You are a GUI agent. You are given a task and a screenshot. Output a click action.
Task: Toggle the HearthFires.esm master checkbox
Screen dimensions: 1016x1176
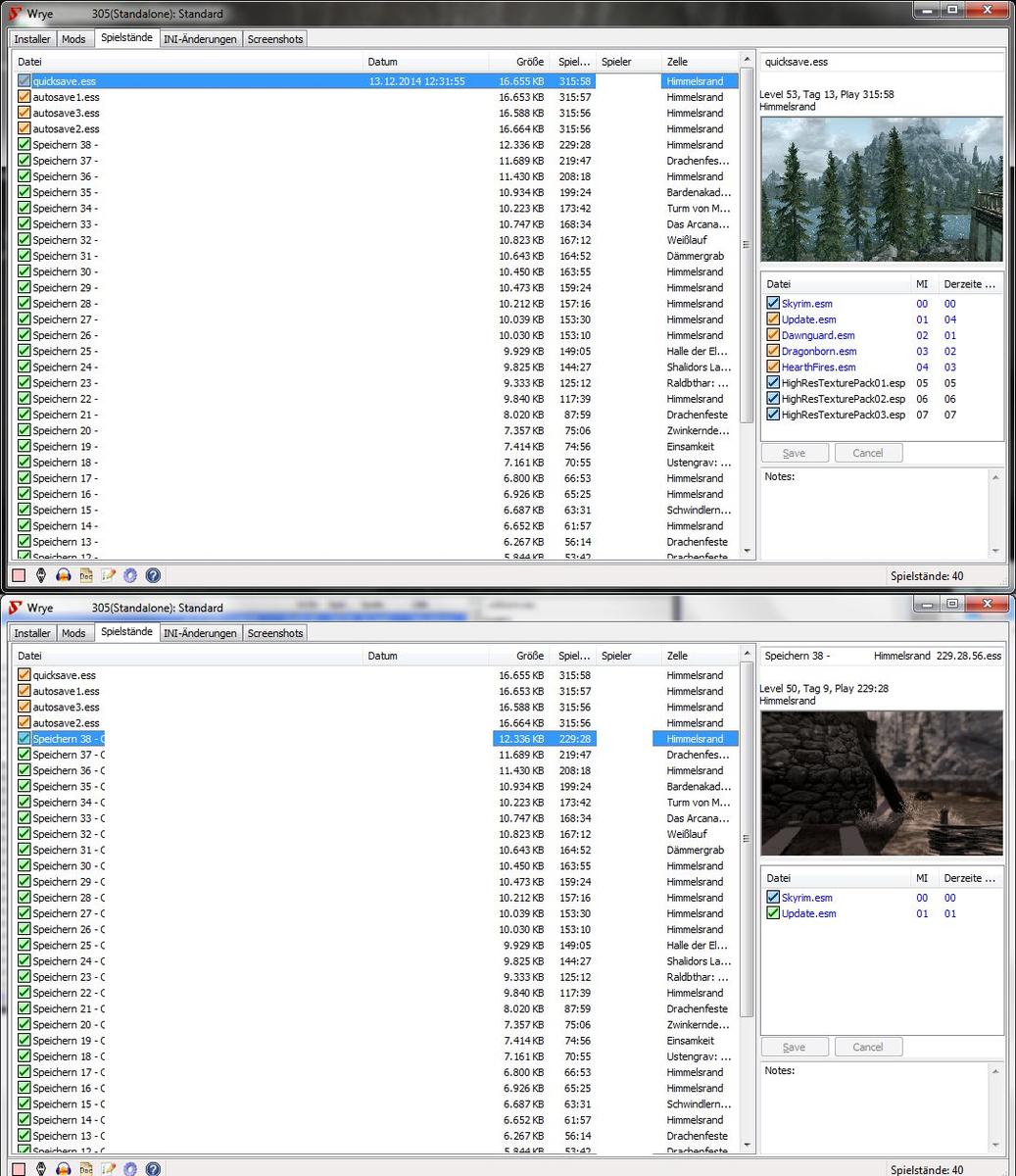tap(773, 367)
